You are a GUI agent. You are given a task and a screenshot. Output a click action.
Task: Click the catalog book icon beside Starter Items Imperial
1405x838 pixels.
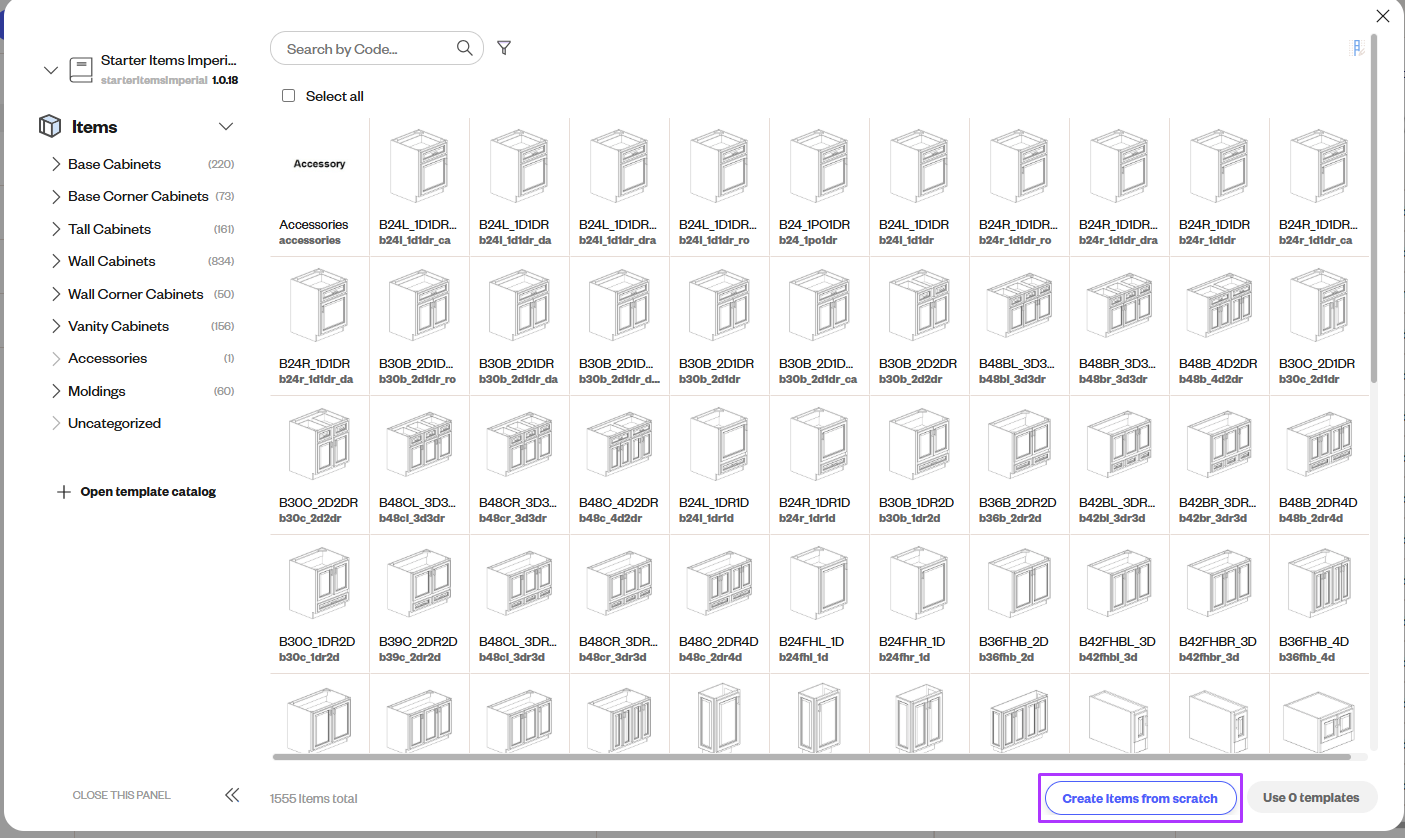(80, 70)
